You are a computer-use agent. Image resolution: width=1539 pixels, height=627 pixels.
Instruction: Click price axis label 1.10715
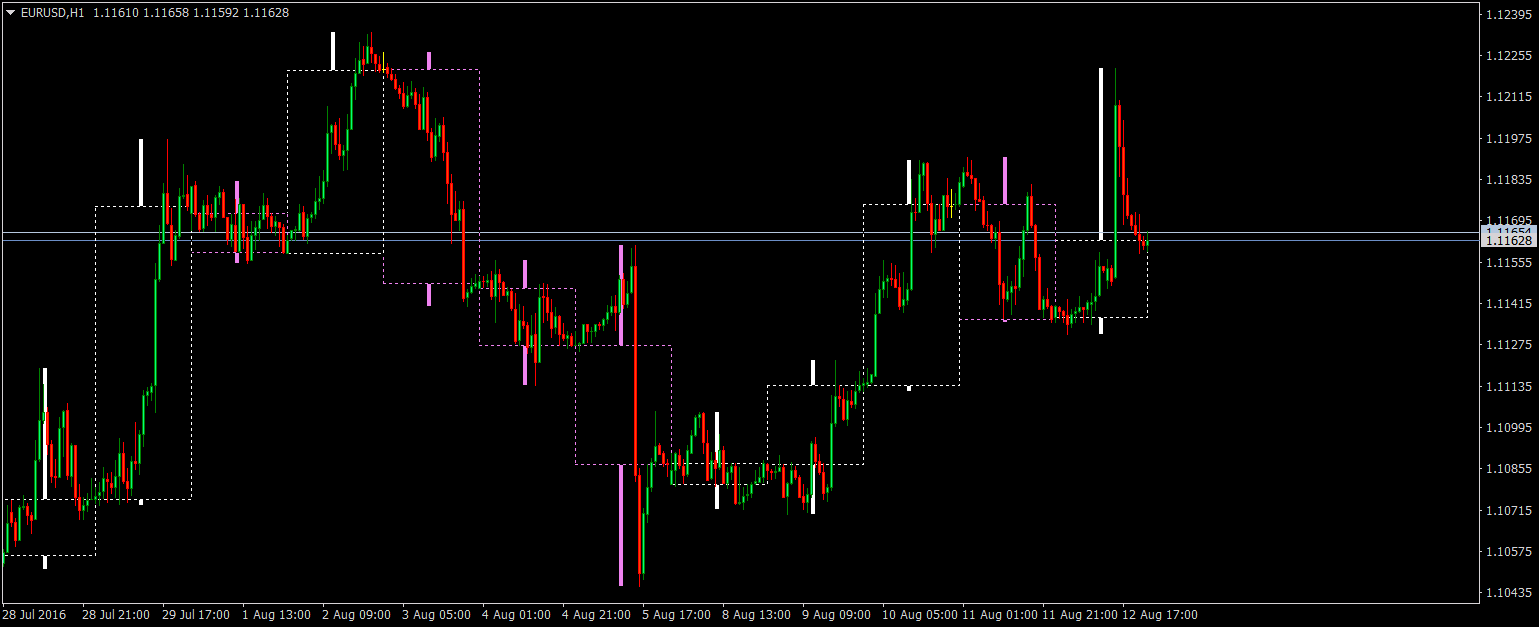(x=1510, y=511)
